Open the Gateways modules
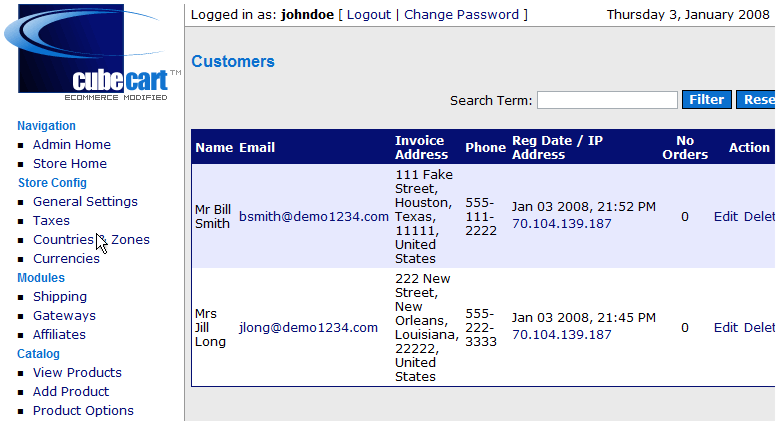 64,316
